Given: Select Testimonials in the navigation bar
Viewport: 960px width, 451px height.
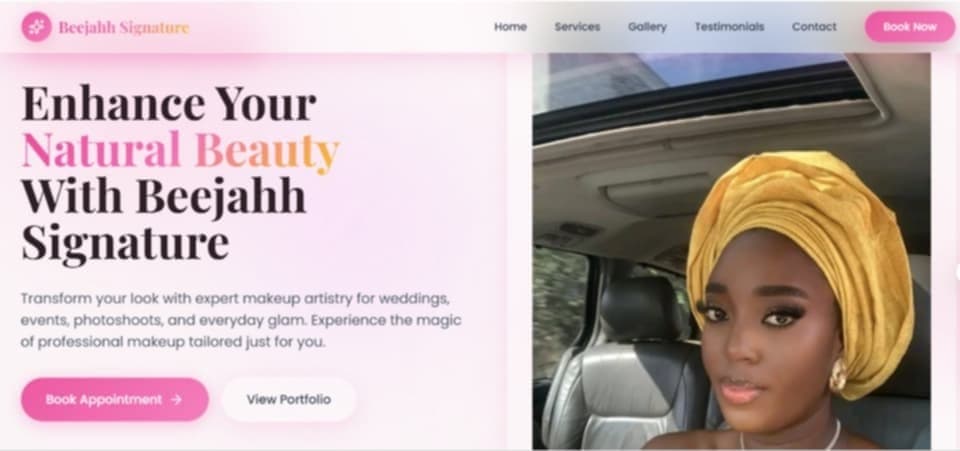Looking at the screenshot, I should click(729, 27).
